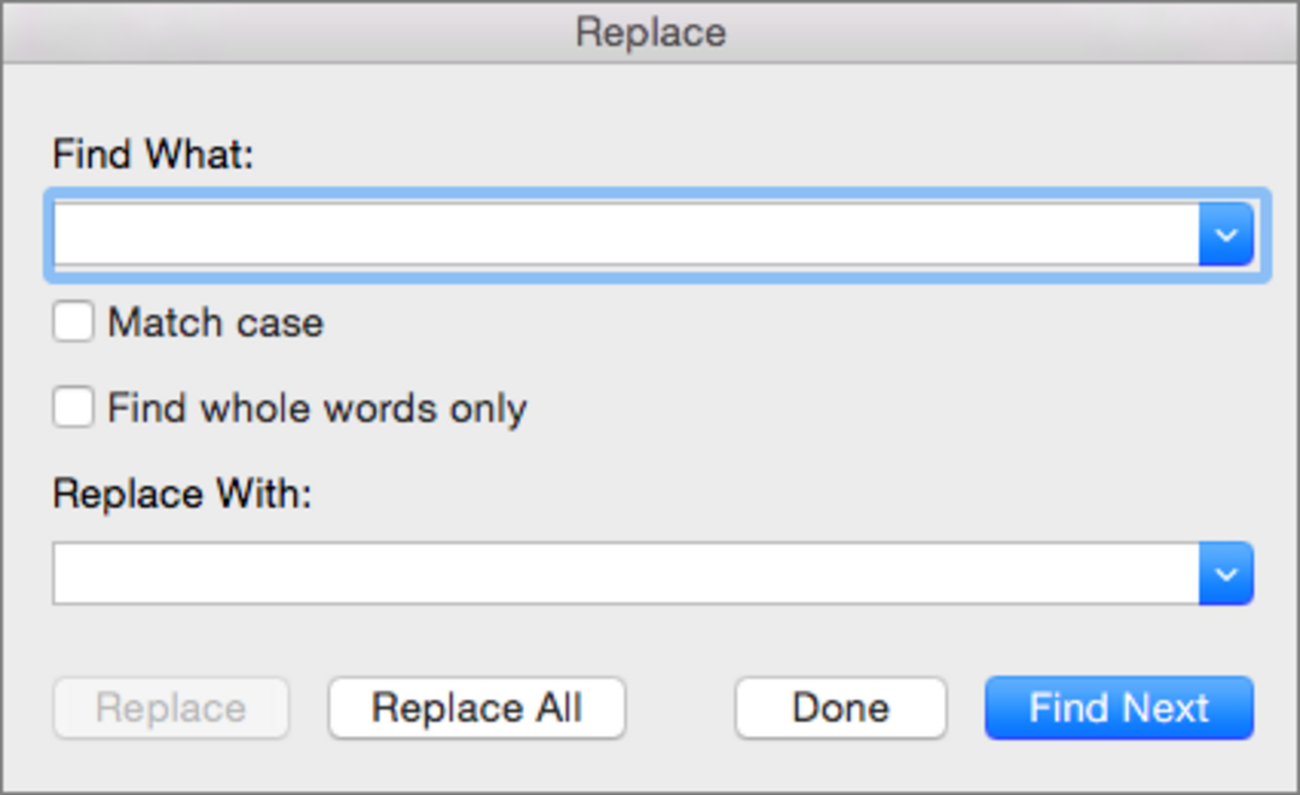Click the Find What text field

click(625, 235)
